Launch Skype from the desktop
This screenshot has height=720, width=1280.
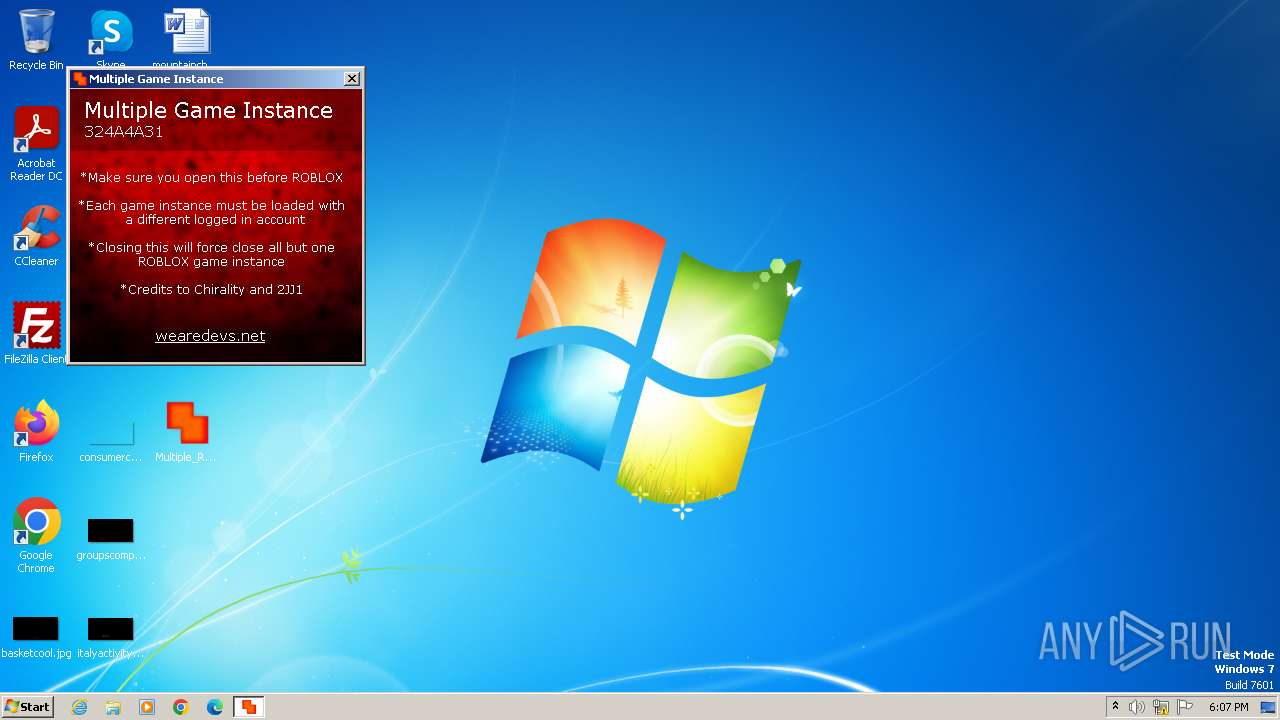pyautogui.click(x=111, y=38)
